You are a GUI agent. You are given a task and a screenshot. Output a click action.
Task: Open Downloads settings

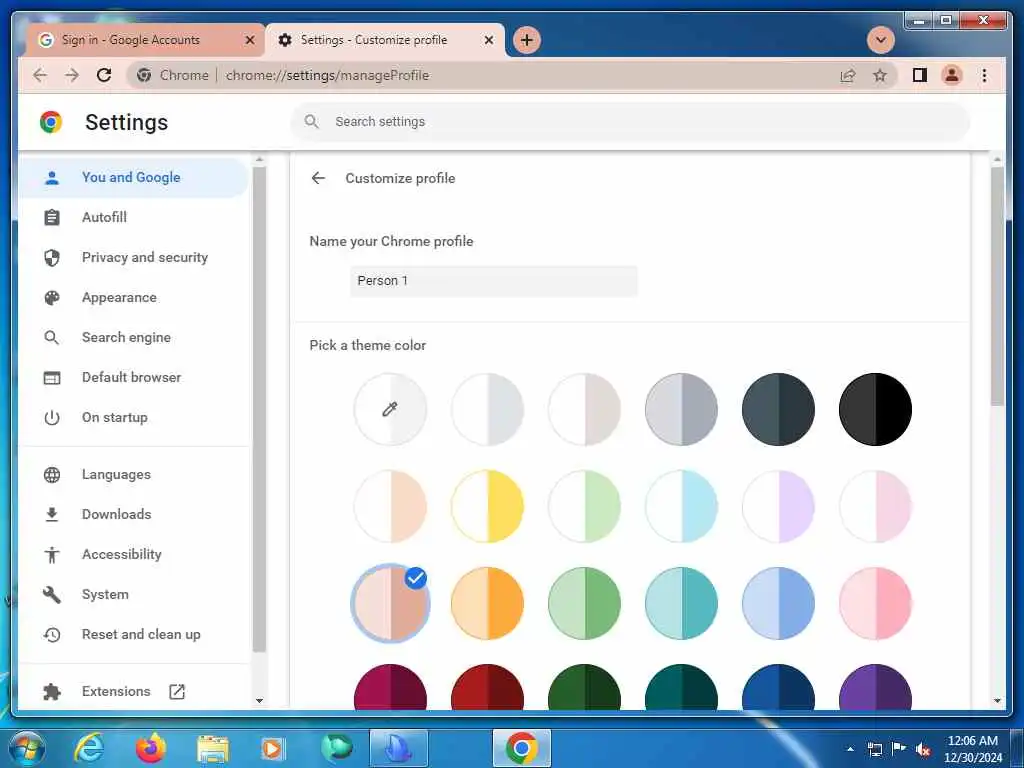click(x=133, y=514)
